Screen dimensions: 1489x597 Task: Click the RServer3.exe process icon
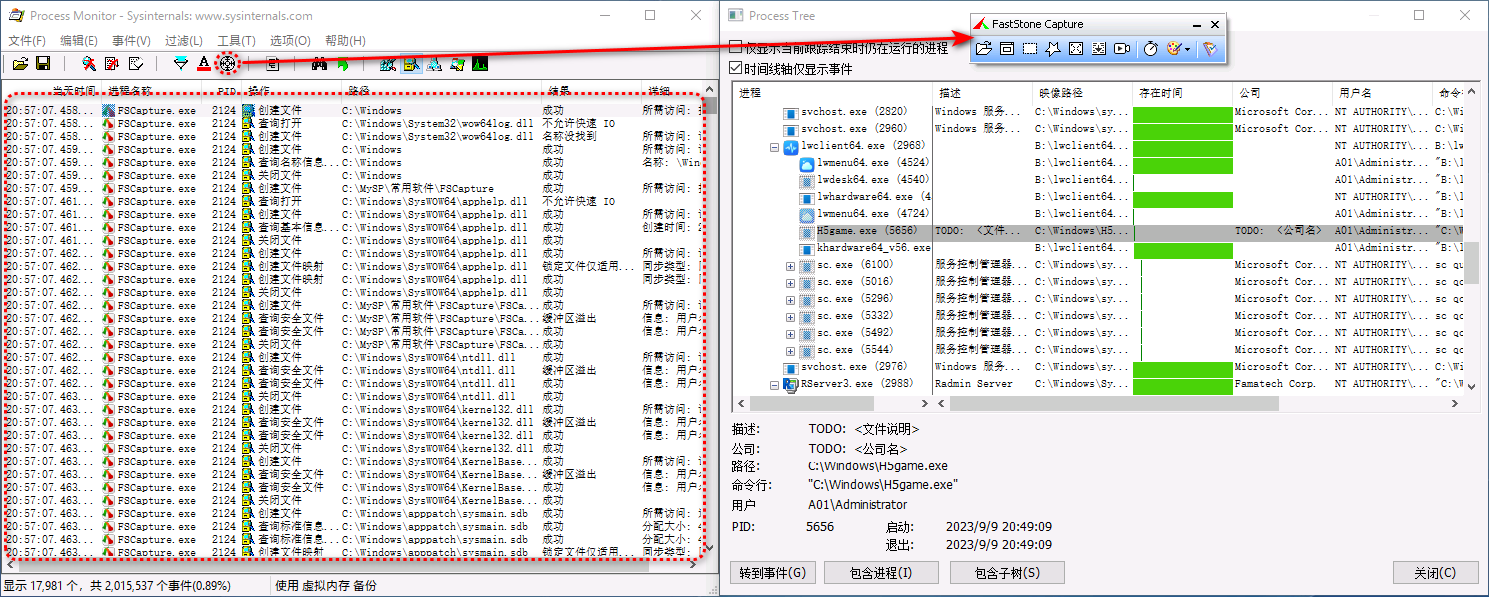click(x=791, y=384)
